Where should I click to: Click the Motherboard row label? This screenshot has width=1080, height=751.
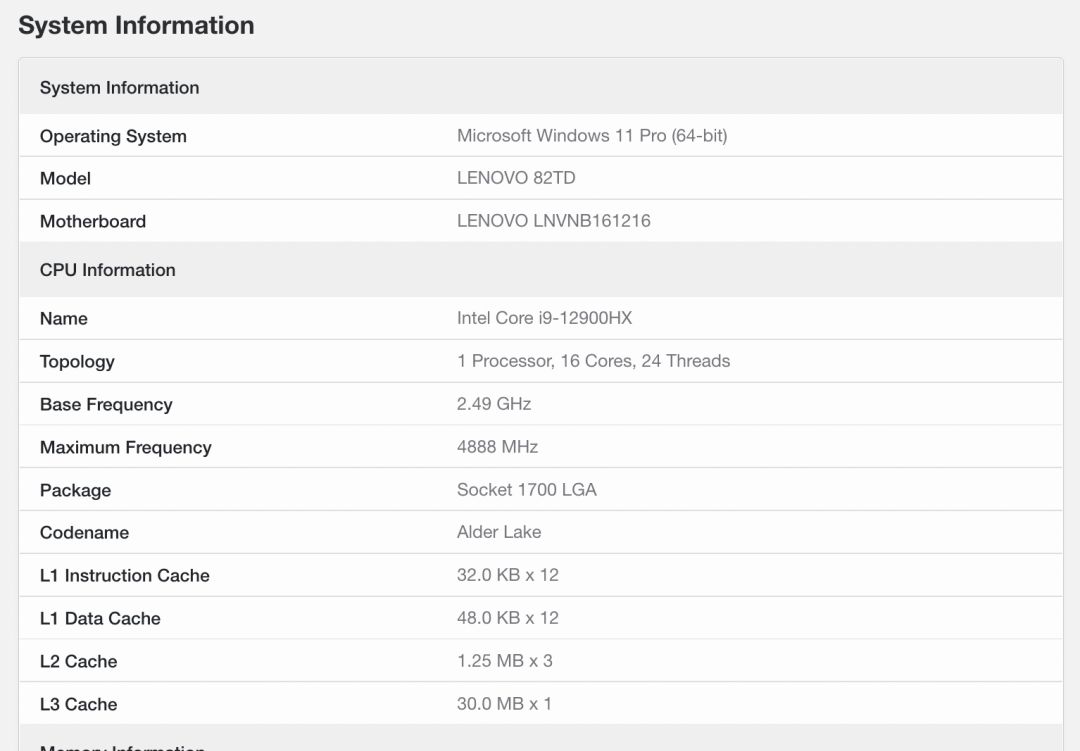93,221
